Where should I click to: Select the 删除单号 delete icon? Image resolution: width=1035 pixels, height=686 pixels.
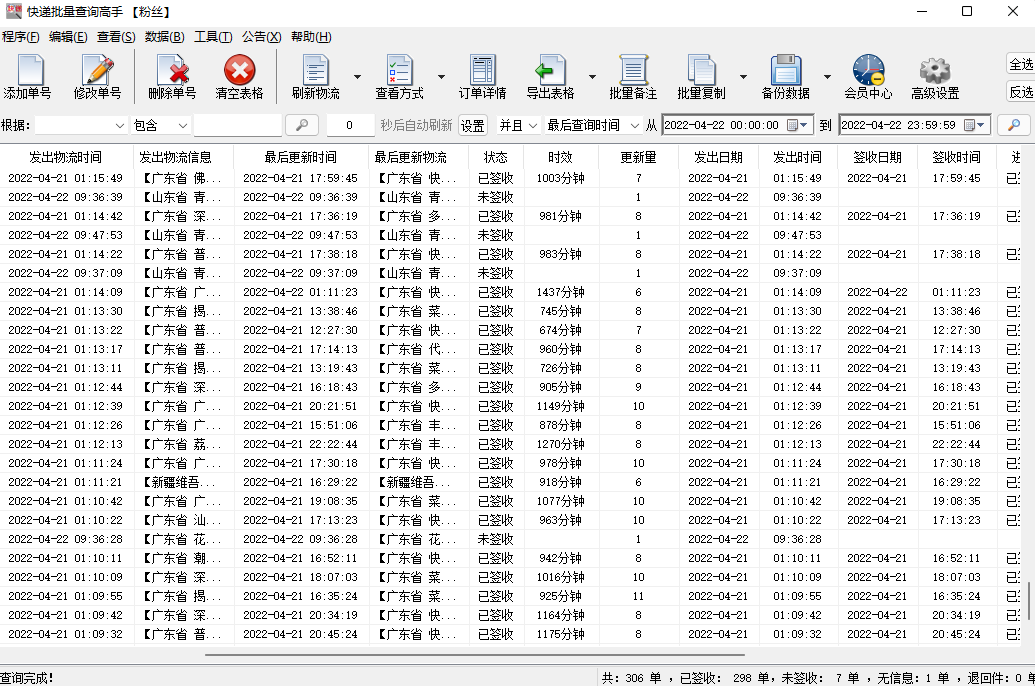coord(172,77)
